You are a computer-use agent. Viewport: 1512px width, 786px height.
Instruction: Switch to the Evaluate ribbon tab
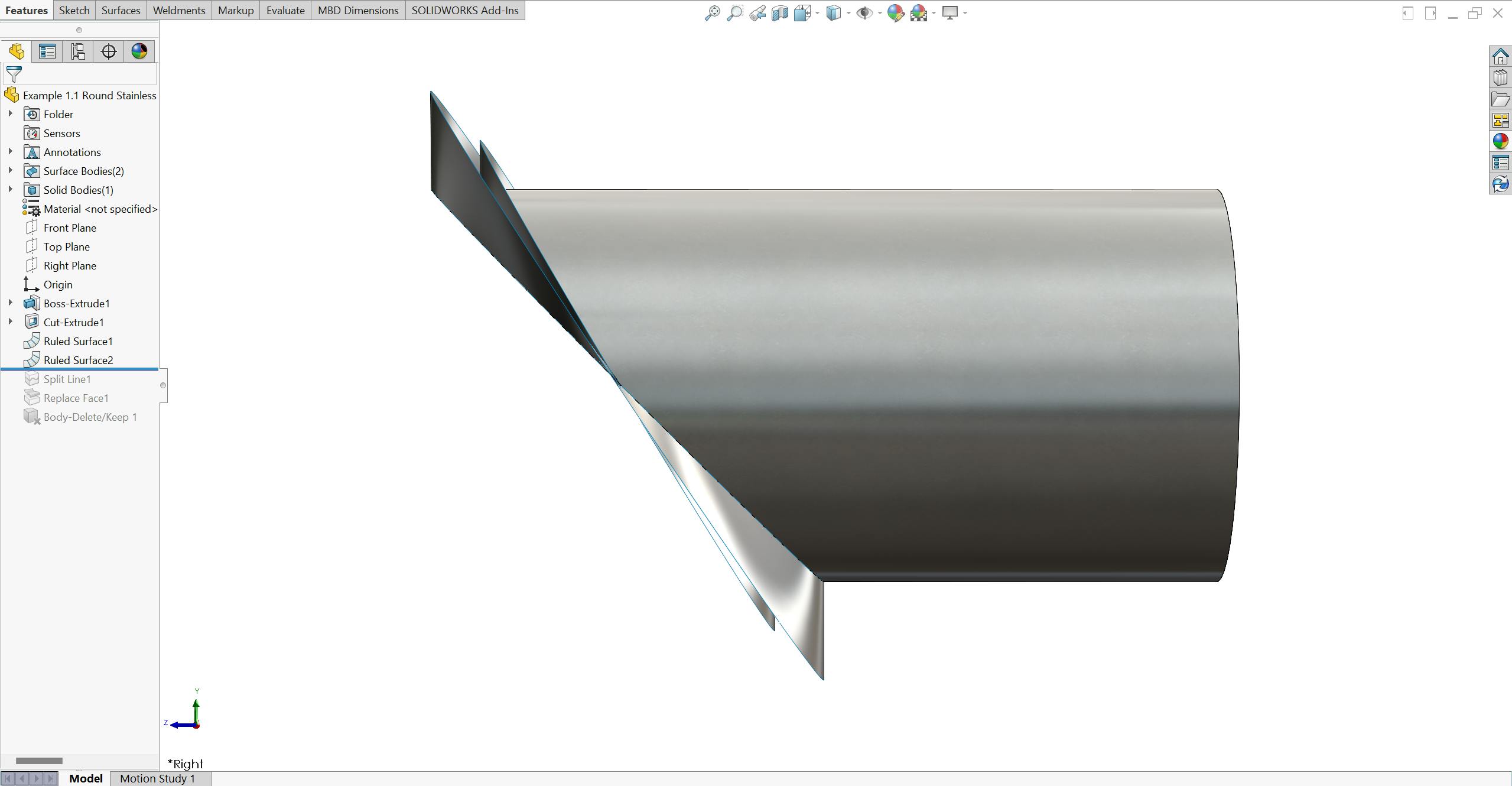tap(285, 10)
